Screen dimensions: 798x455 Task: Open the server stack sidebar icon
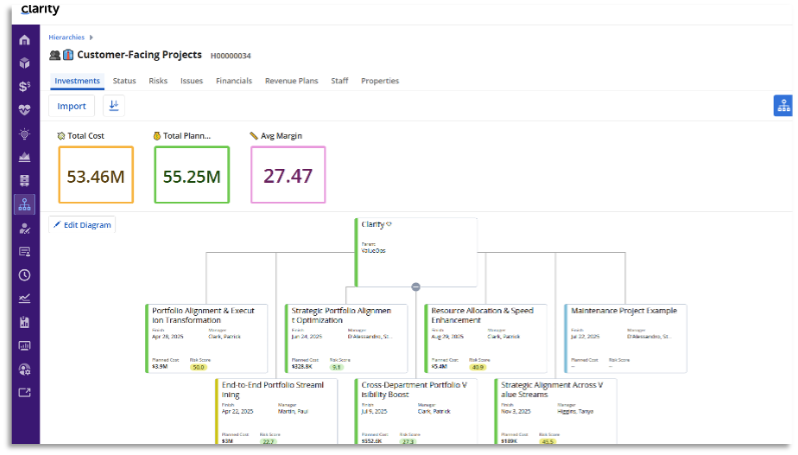24,181
